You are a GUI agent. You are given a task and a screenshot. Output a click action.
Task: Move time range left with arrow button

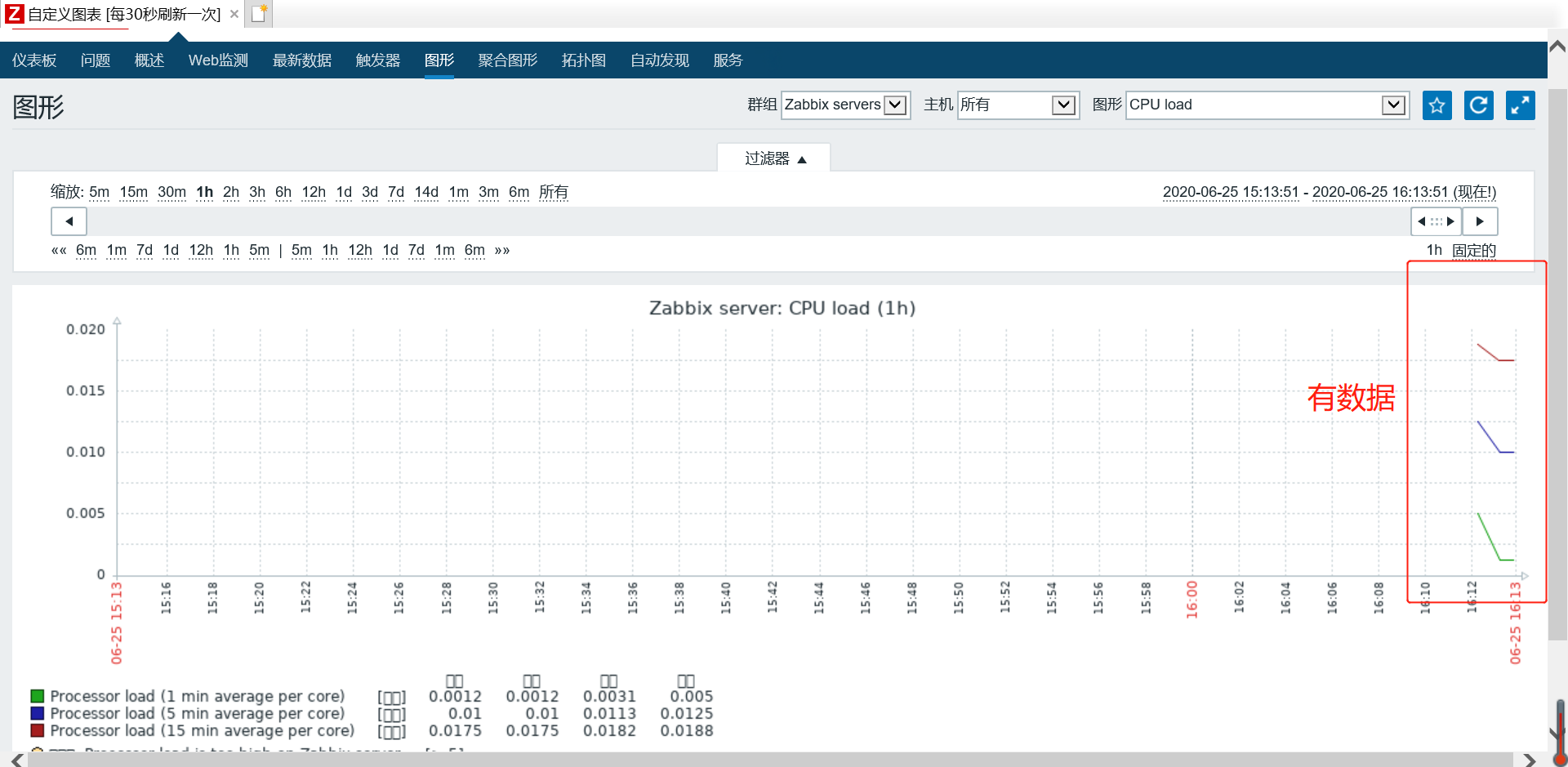[69, 221]
